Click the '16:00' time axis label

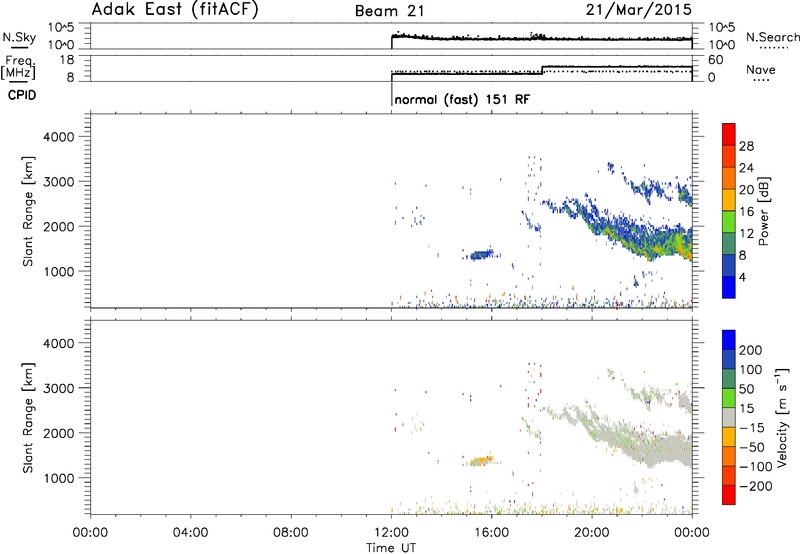[x=492, y=533]
